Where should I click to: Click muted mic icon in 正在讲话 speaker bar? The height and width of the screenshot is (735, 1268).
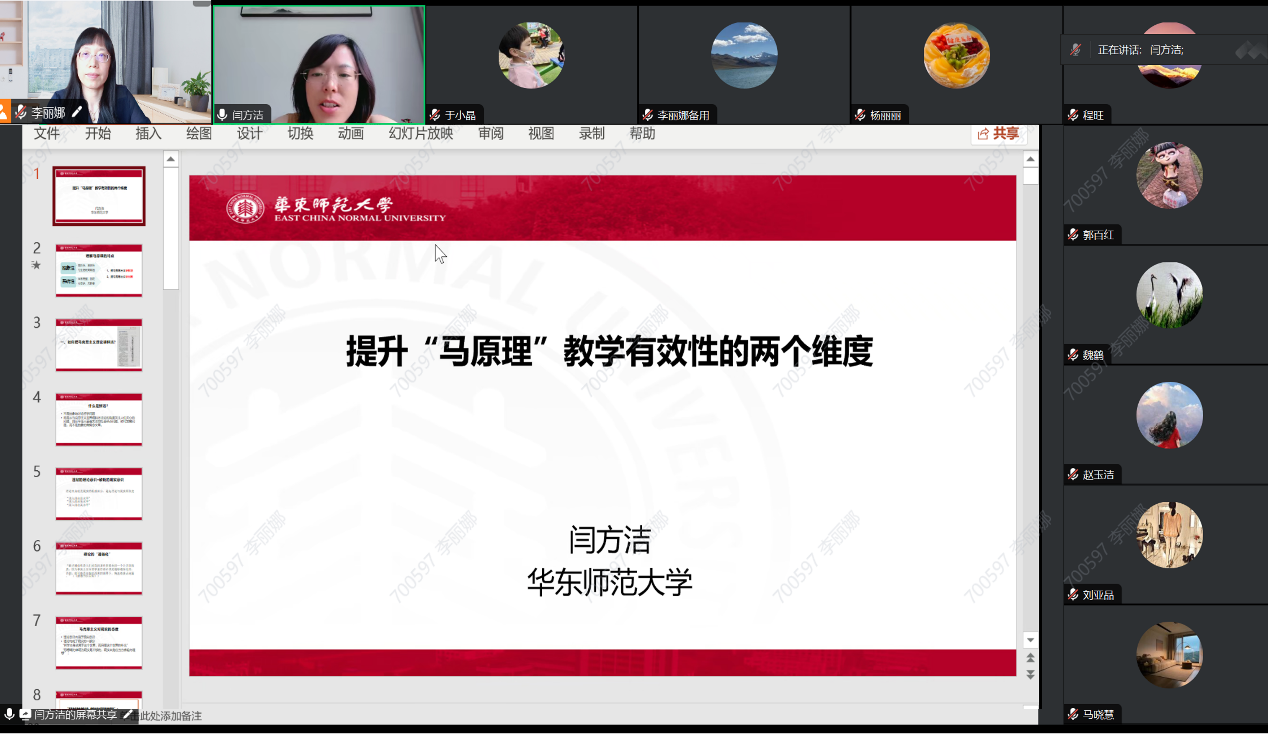[x=1075, y=49]
